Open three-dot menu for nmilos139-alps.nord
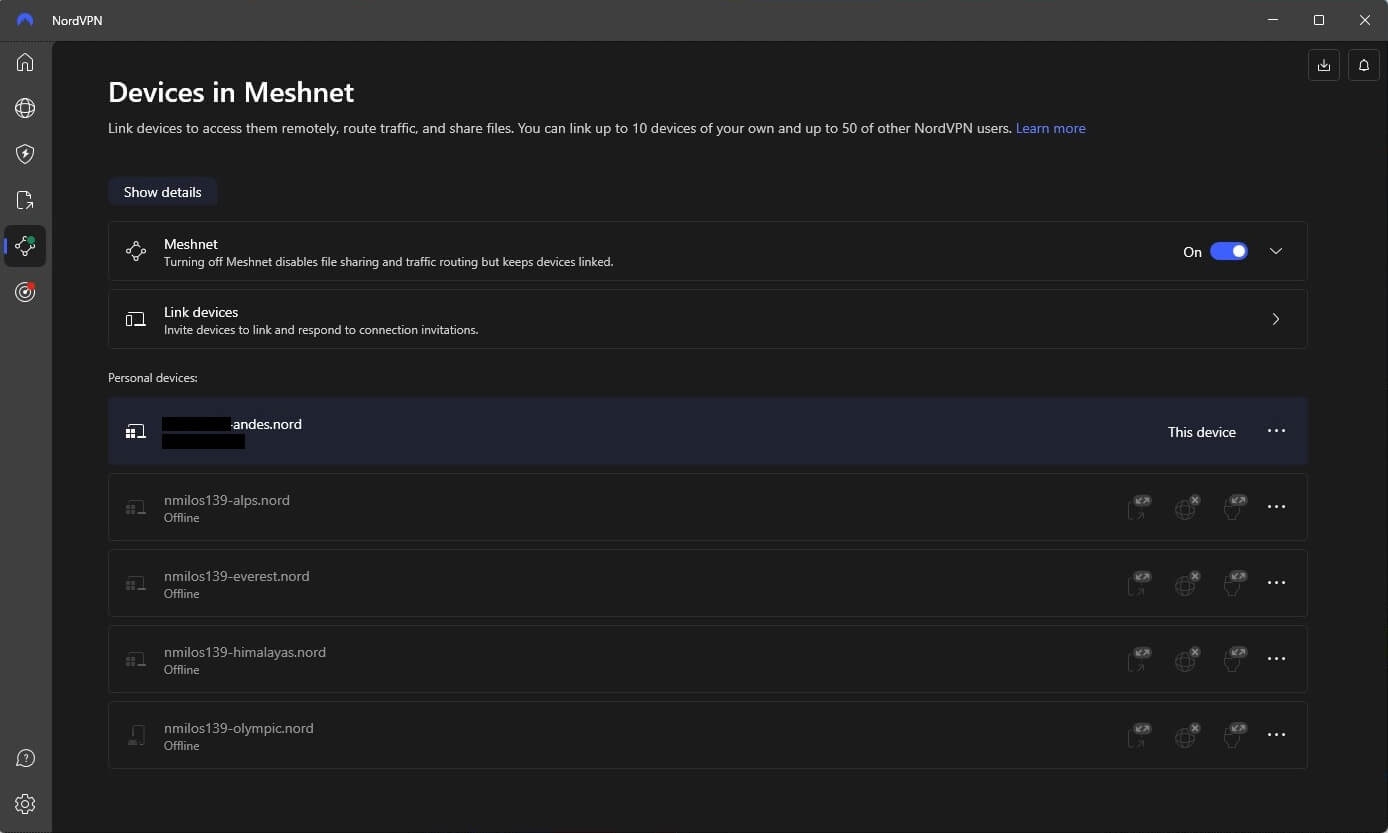 click(x=1276, y=507)
